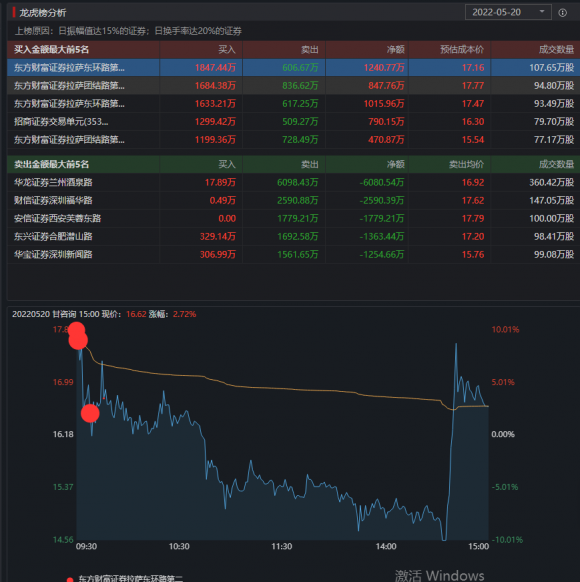Click the 1240.77万 net amount cell
580x582 pixels.
pos(384,68)
